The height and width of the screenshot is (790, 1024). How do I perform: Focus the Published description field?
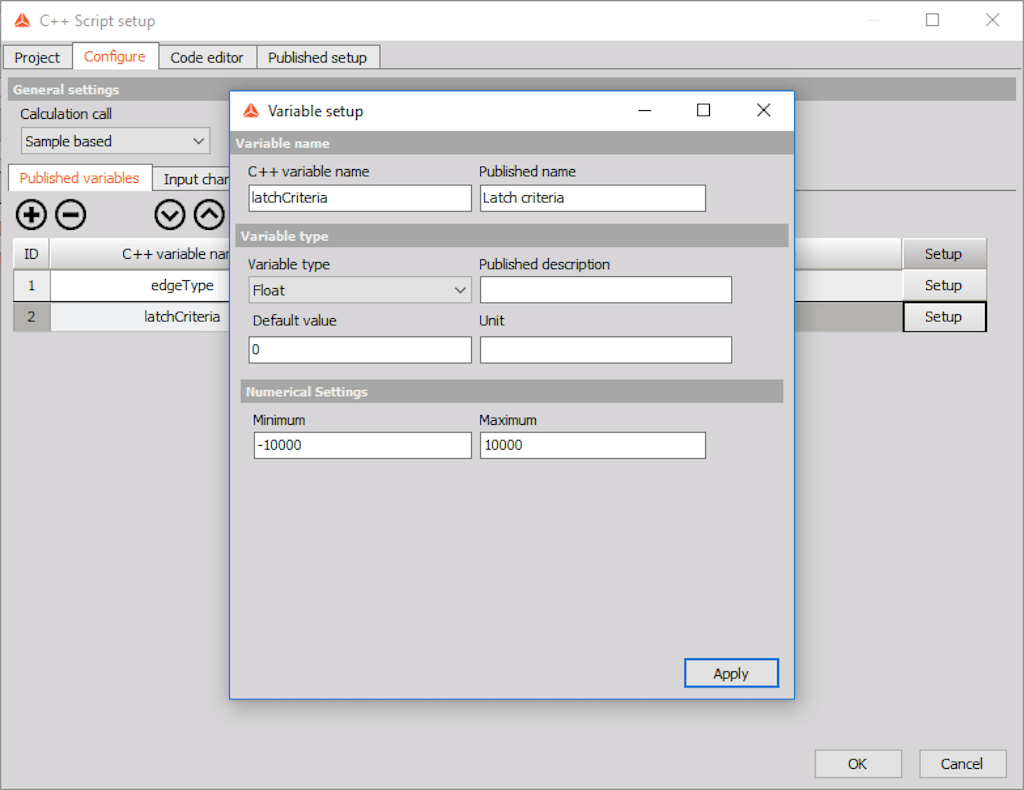(605, 290)
